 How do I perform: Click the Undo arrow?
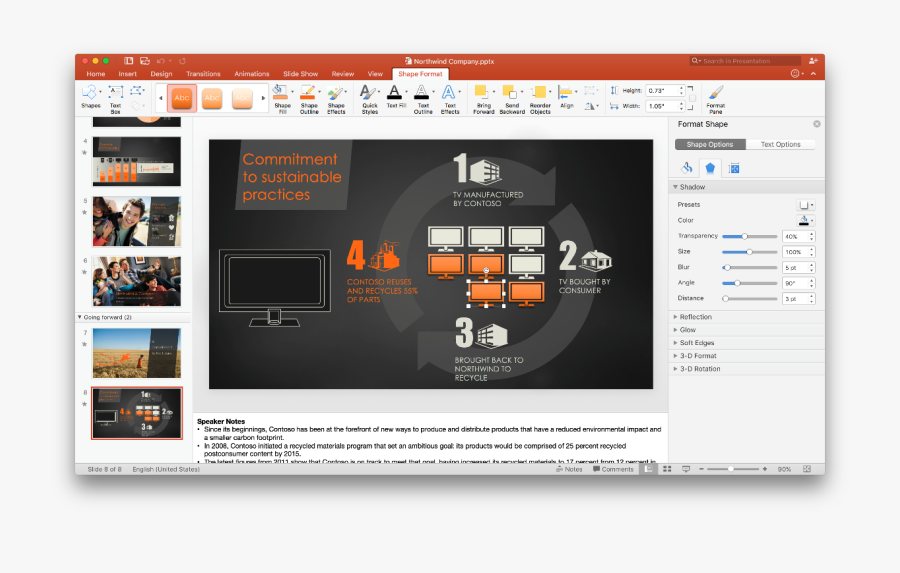(161, 61)
